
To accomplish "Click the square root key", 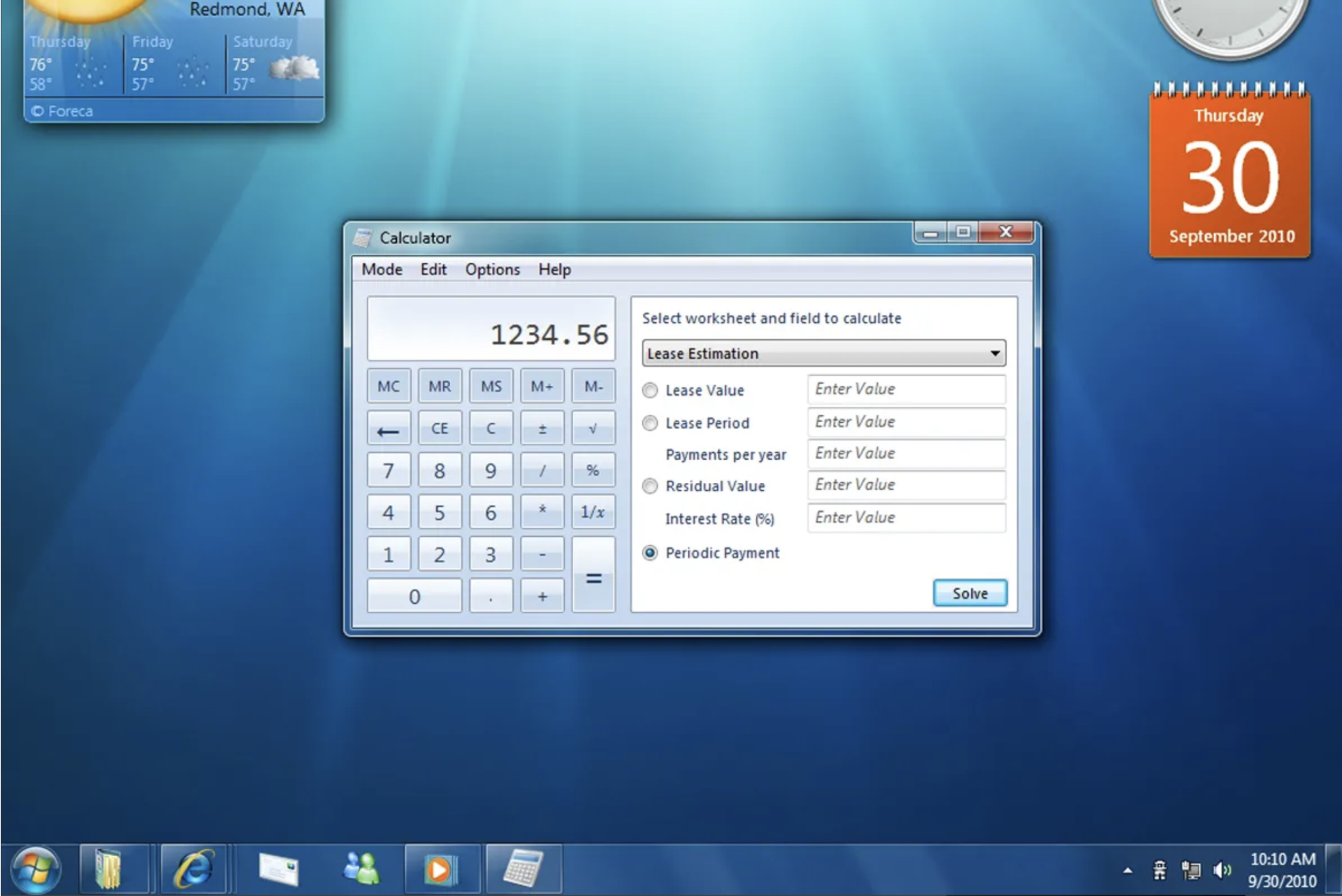I will click(x=593, y=428).
